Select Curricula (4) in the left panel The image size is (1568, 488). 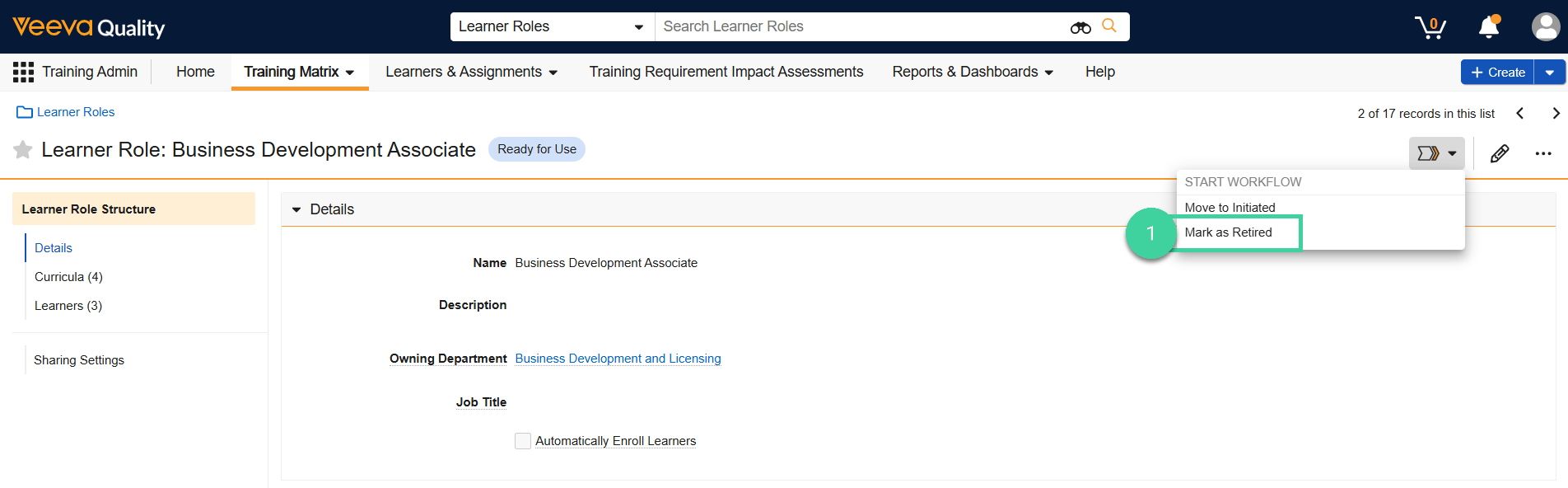pos(68,277)
